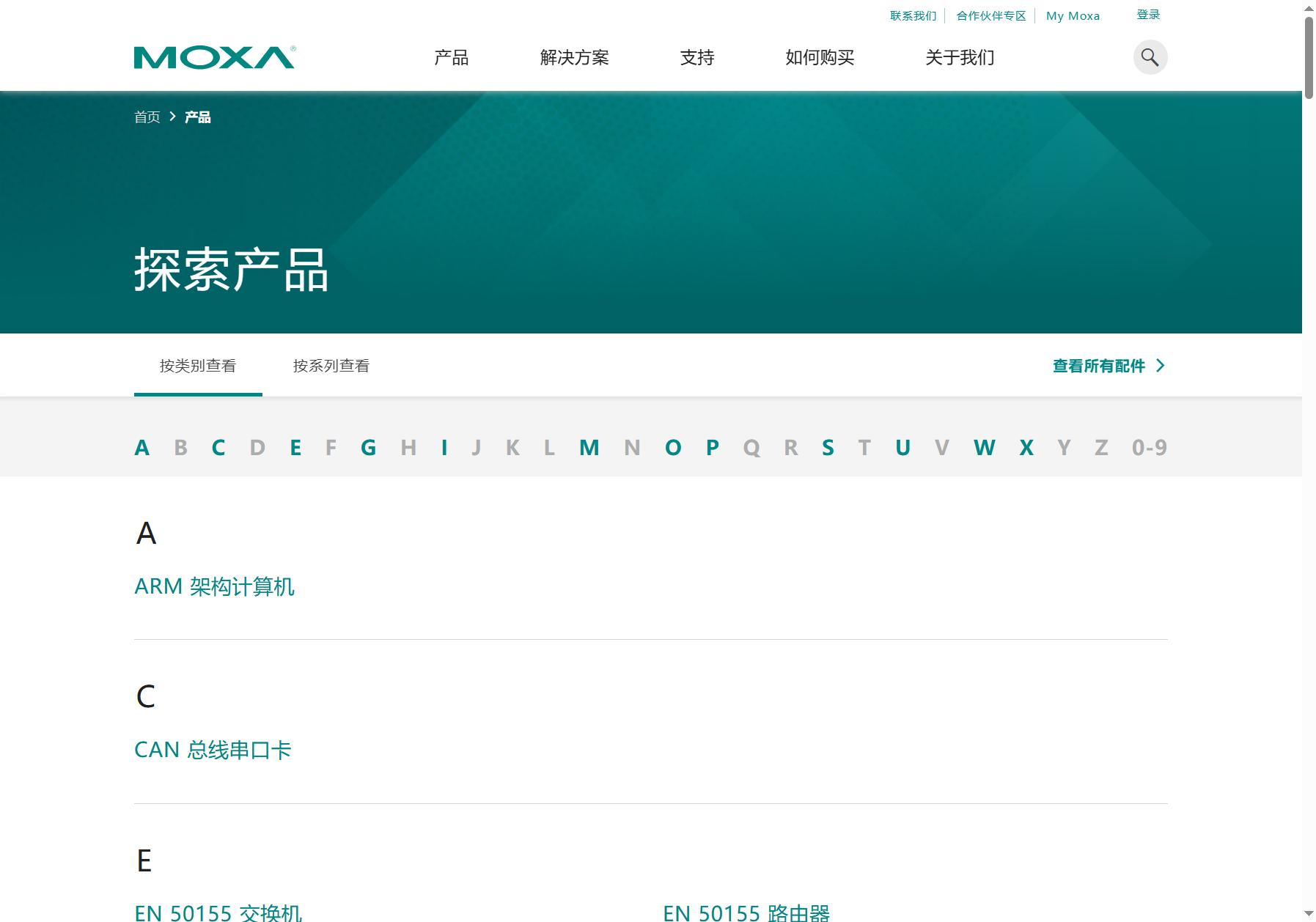Open CAN 总线串口卡 category

click(x=213, y=750)
